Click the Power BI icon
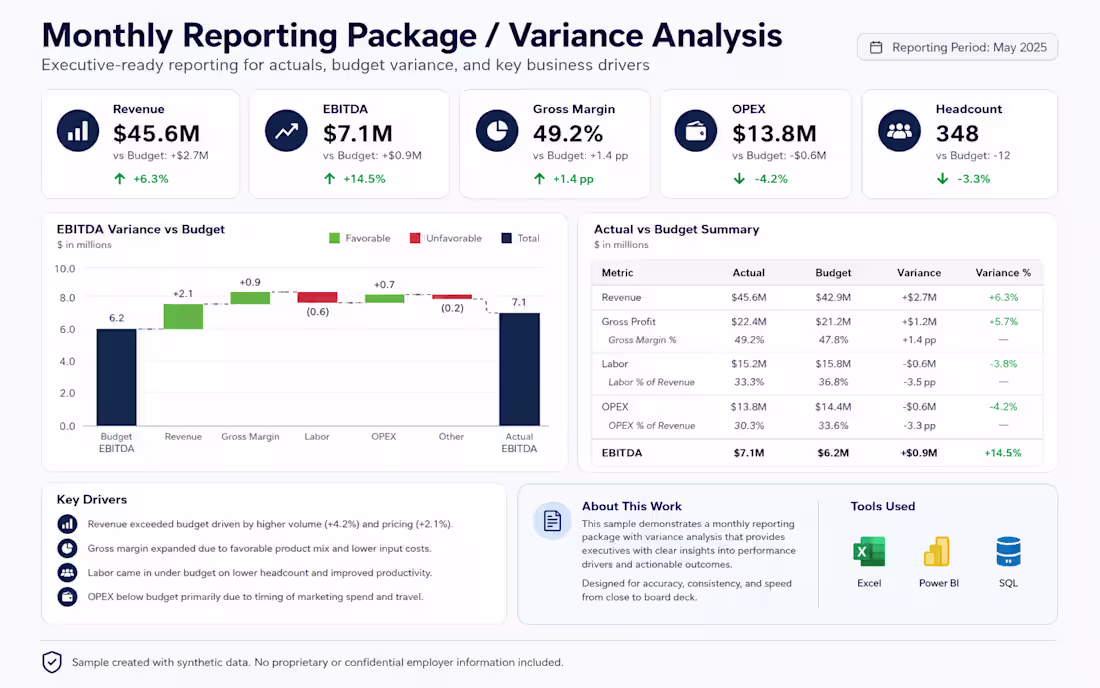This screenshot has width=1100, height=688. coord(937,552)
